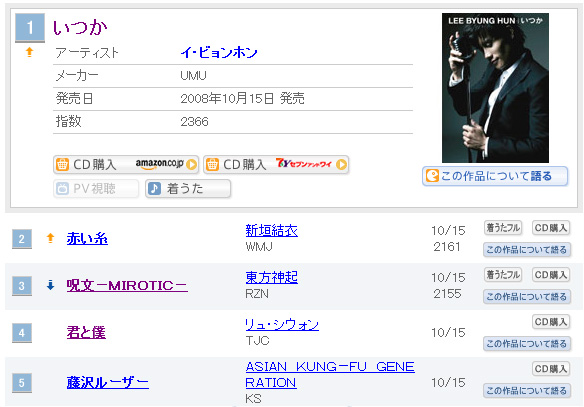Click CD購入 button in 君と僕 row
The width and height of the screenshot is (584, 407).
[551, 322]
